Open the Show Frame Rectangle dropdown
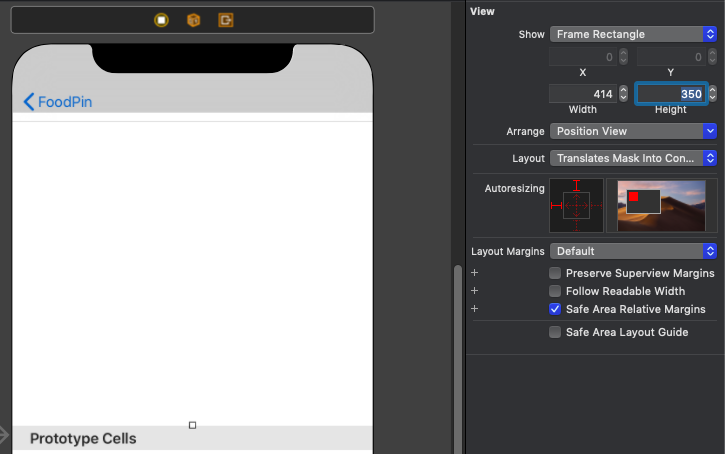 (x=633, y=34)
